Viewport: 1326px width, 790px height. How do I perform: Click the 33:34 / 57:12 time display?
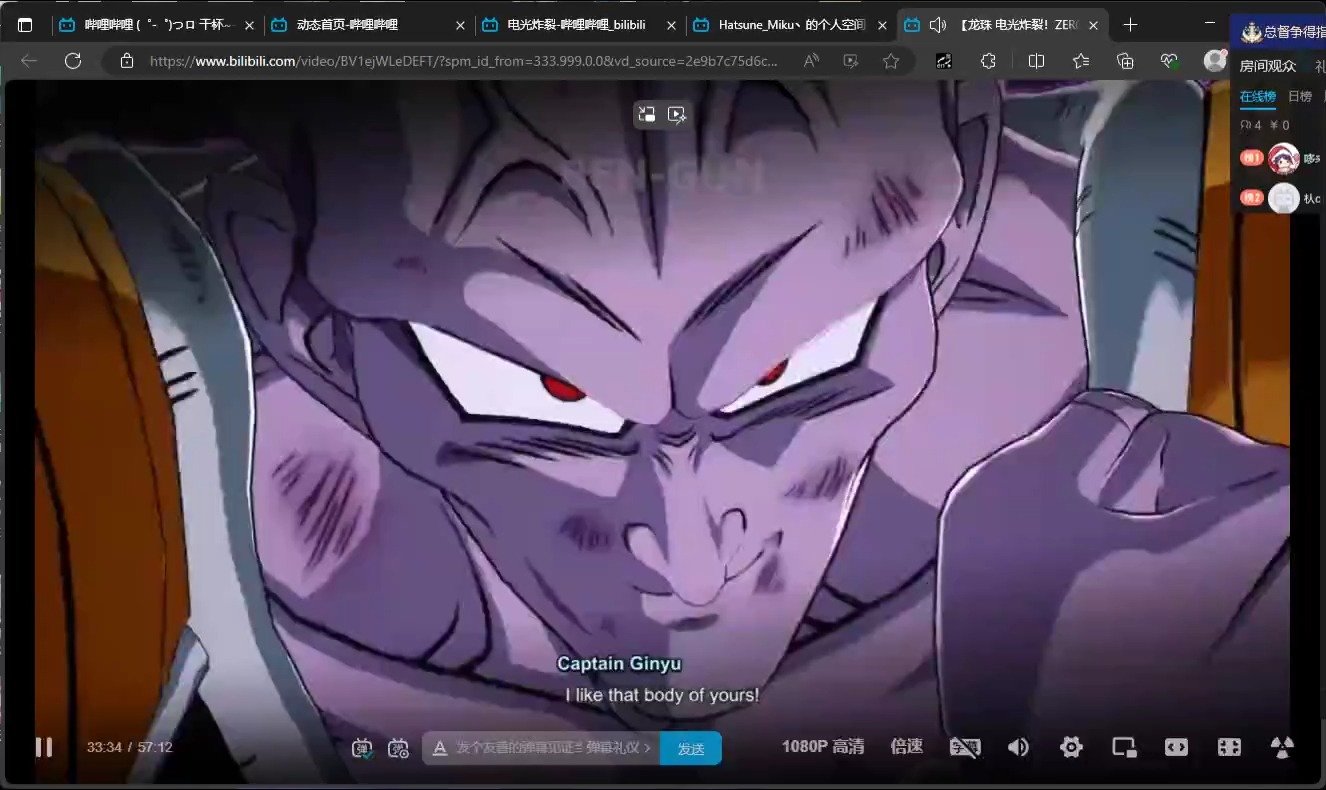[129, 747]
